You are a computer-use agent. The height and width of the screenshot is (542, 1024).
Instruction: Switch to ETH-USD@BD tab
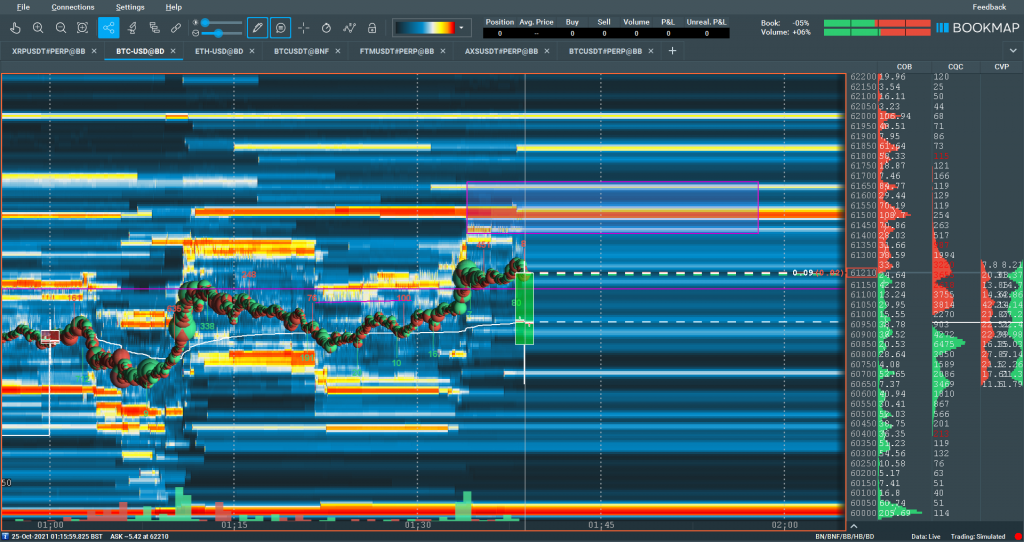[219, 51]
